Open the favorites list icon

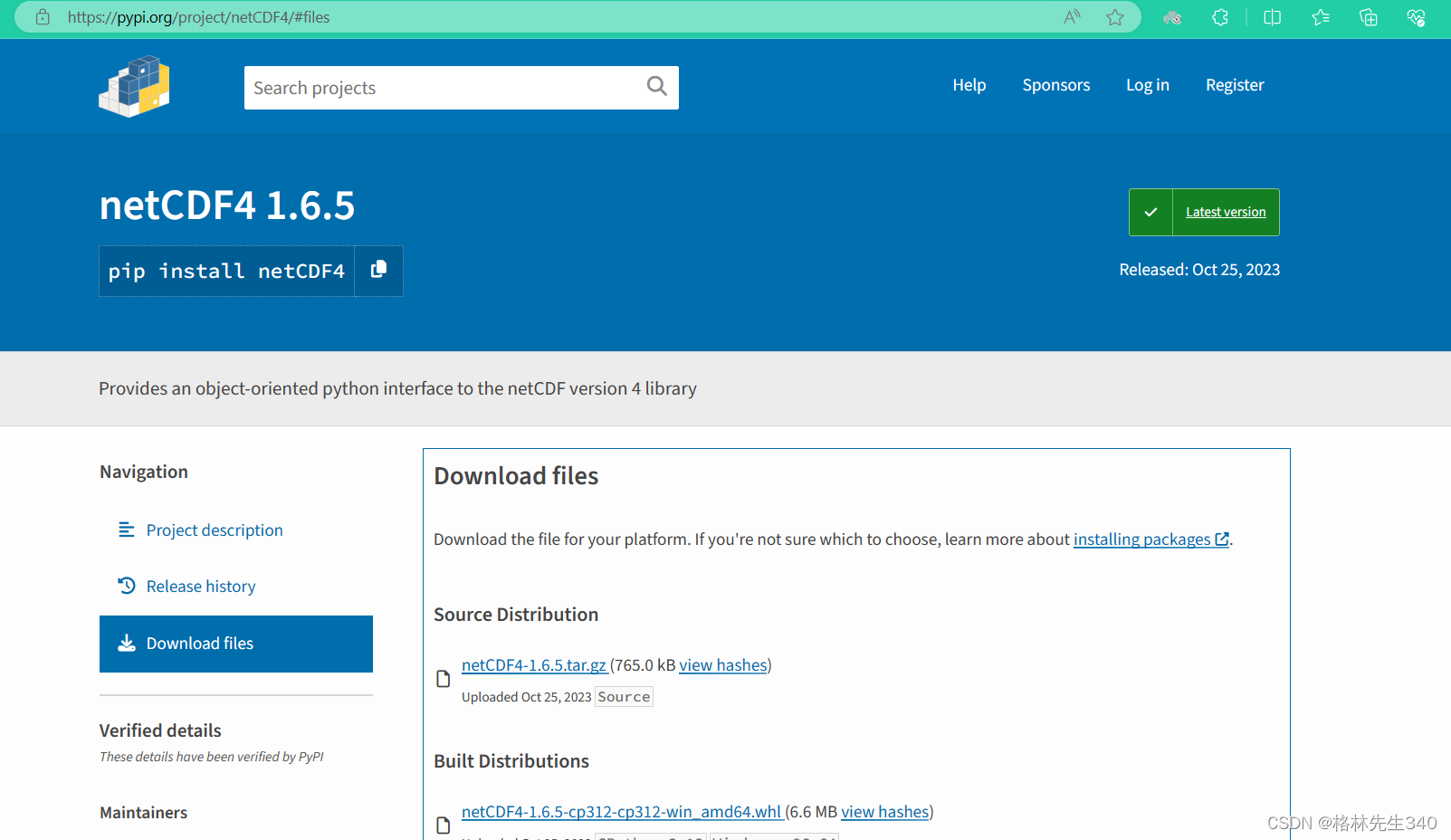point(1321,17)
